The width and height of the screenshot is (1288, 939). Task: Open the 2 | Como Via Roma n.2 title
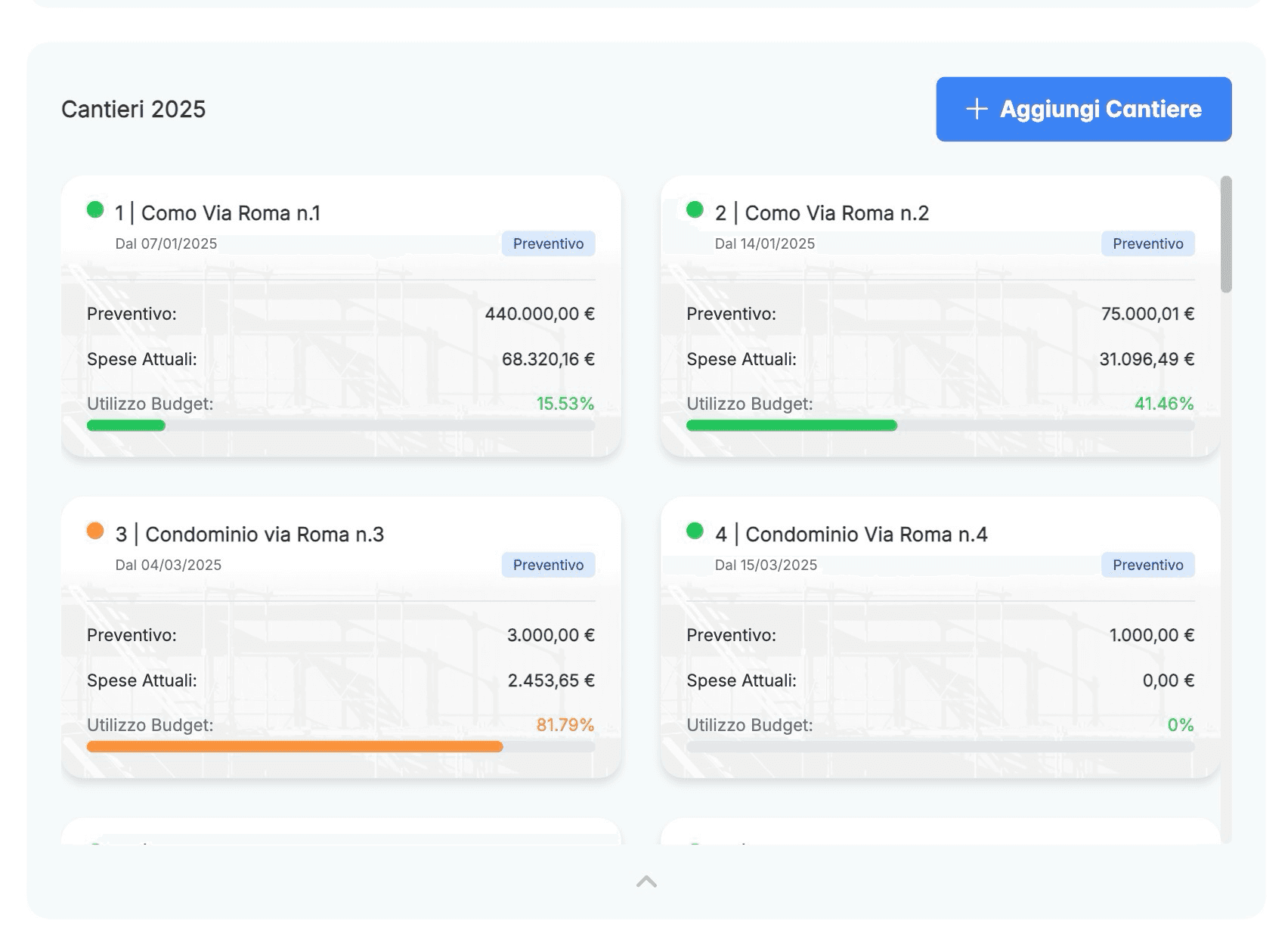[x=822, y=213]
